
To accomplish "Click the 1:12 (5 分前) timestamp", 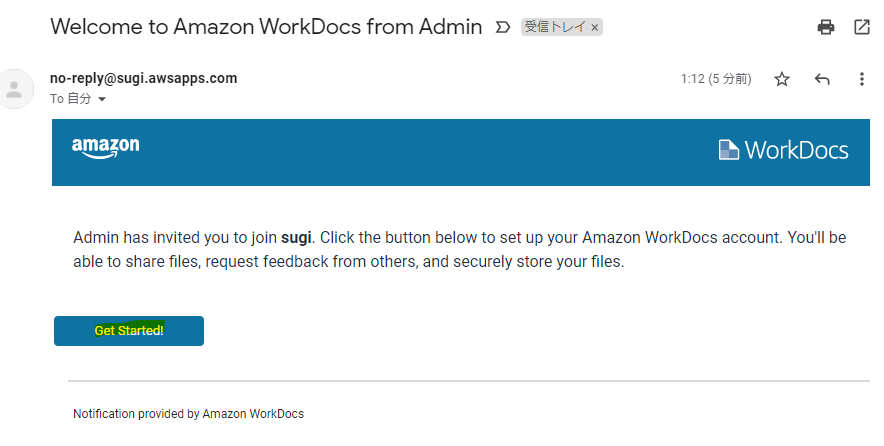I will 715,79.
